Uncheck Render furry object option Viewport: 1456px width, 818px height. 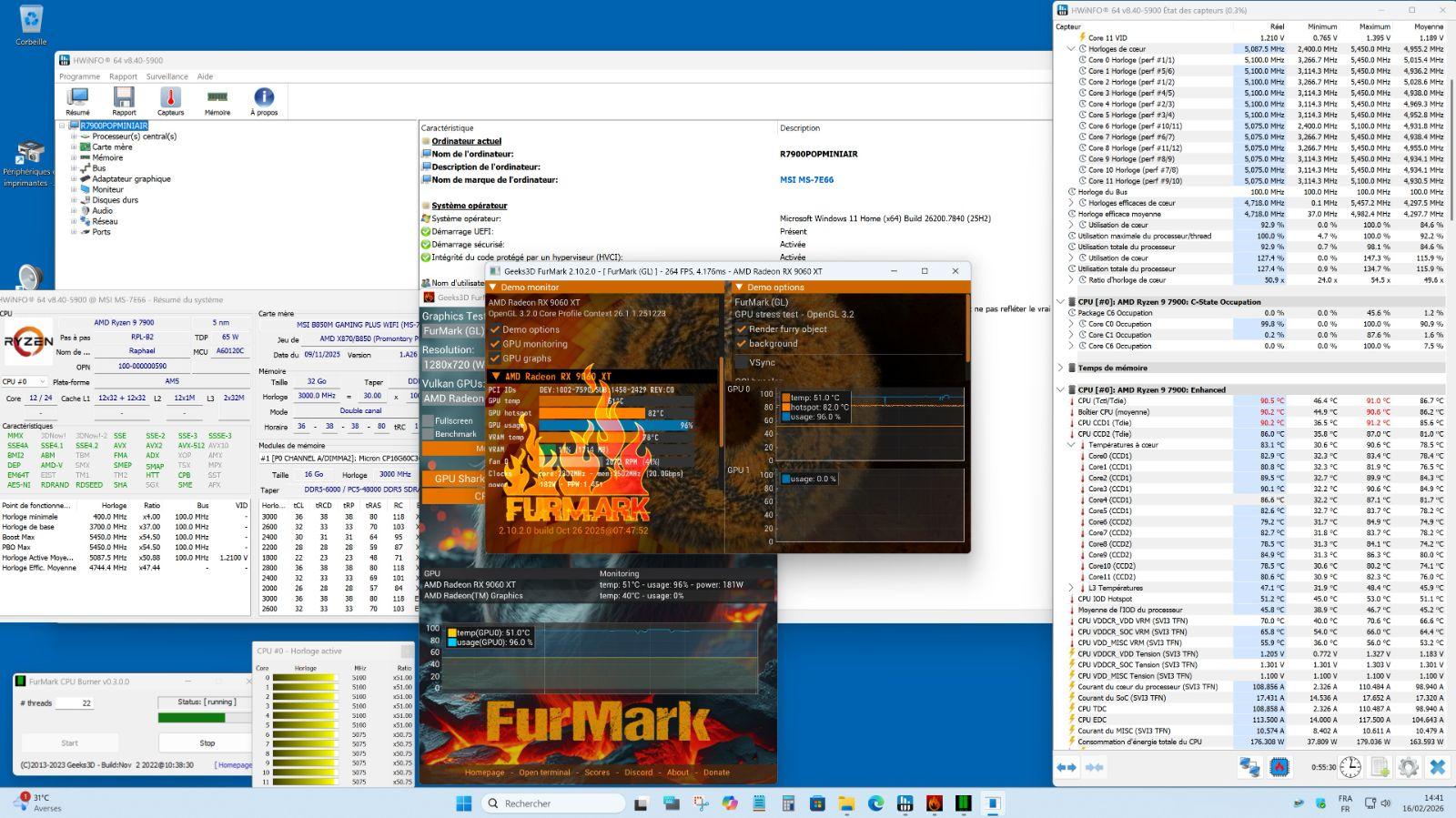pyautogui.click(x=741, y=329)
